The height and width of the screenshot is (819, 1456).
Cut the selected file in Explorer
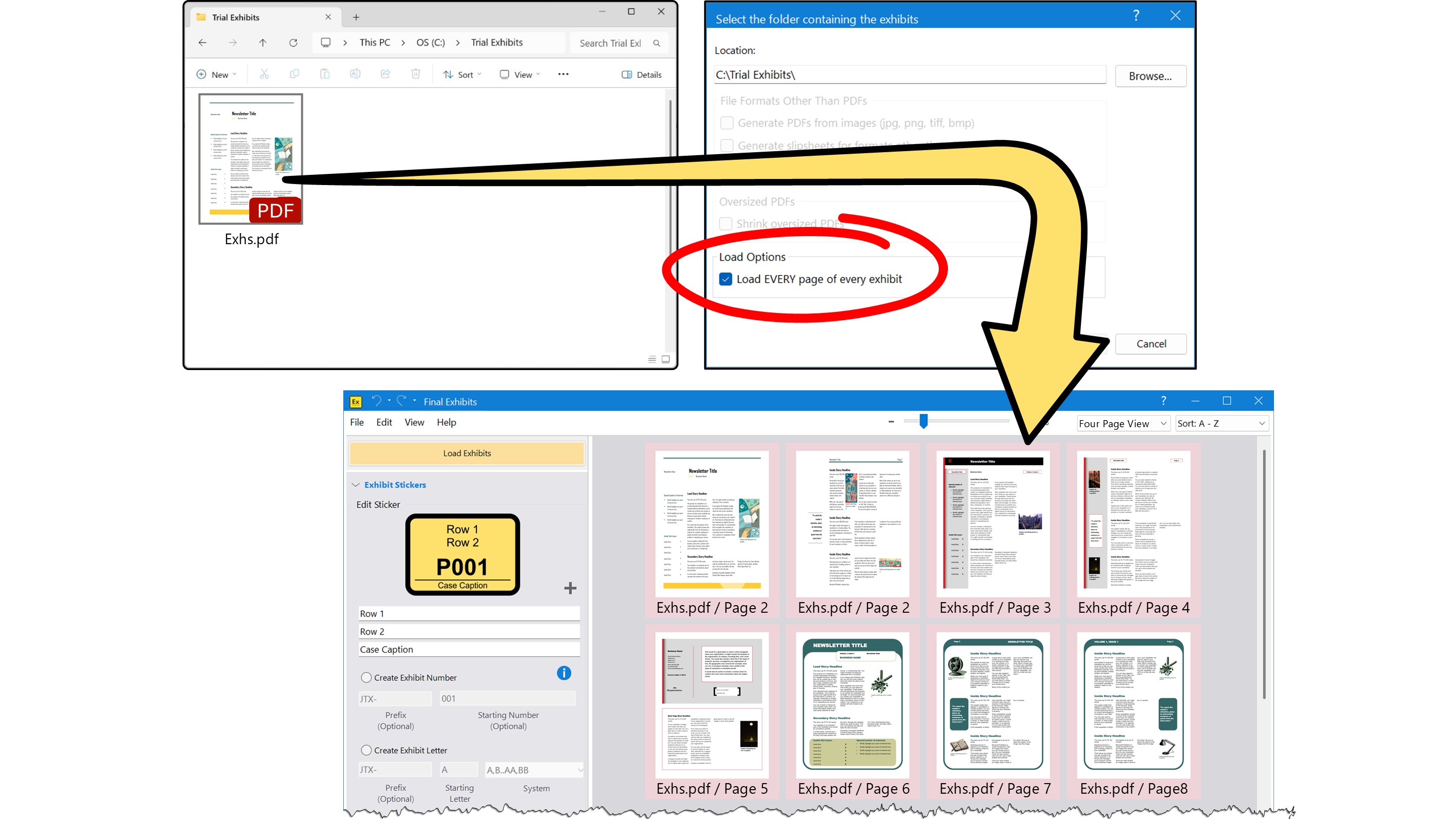tap(264, 74)
